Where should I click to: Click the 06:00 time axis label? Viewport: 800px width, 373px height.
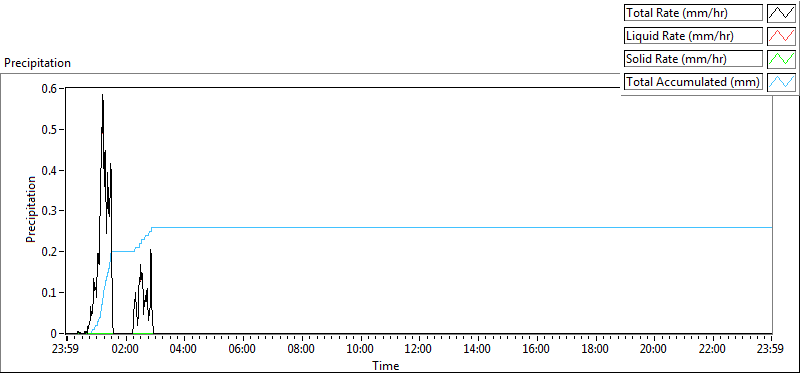coord(243,350)
